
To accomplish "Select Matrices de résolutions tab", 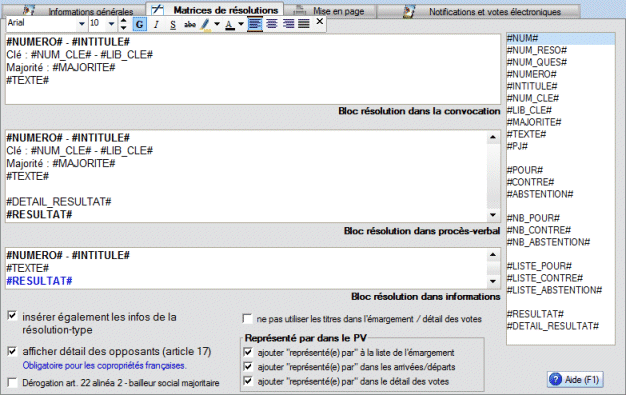I will click(215, 10).
